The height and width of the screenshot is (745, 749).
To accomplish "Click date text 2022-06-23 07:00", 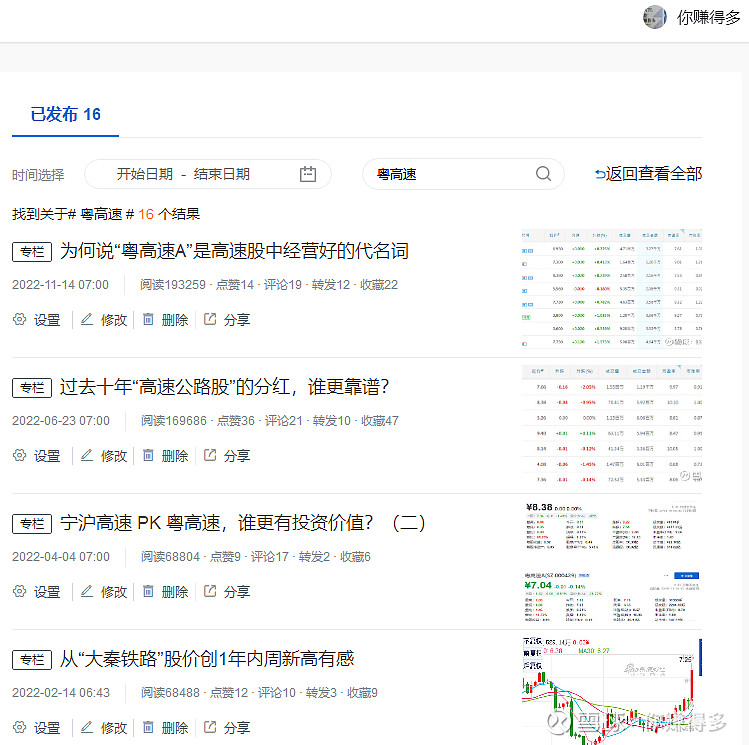I will click(61, 421).
